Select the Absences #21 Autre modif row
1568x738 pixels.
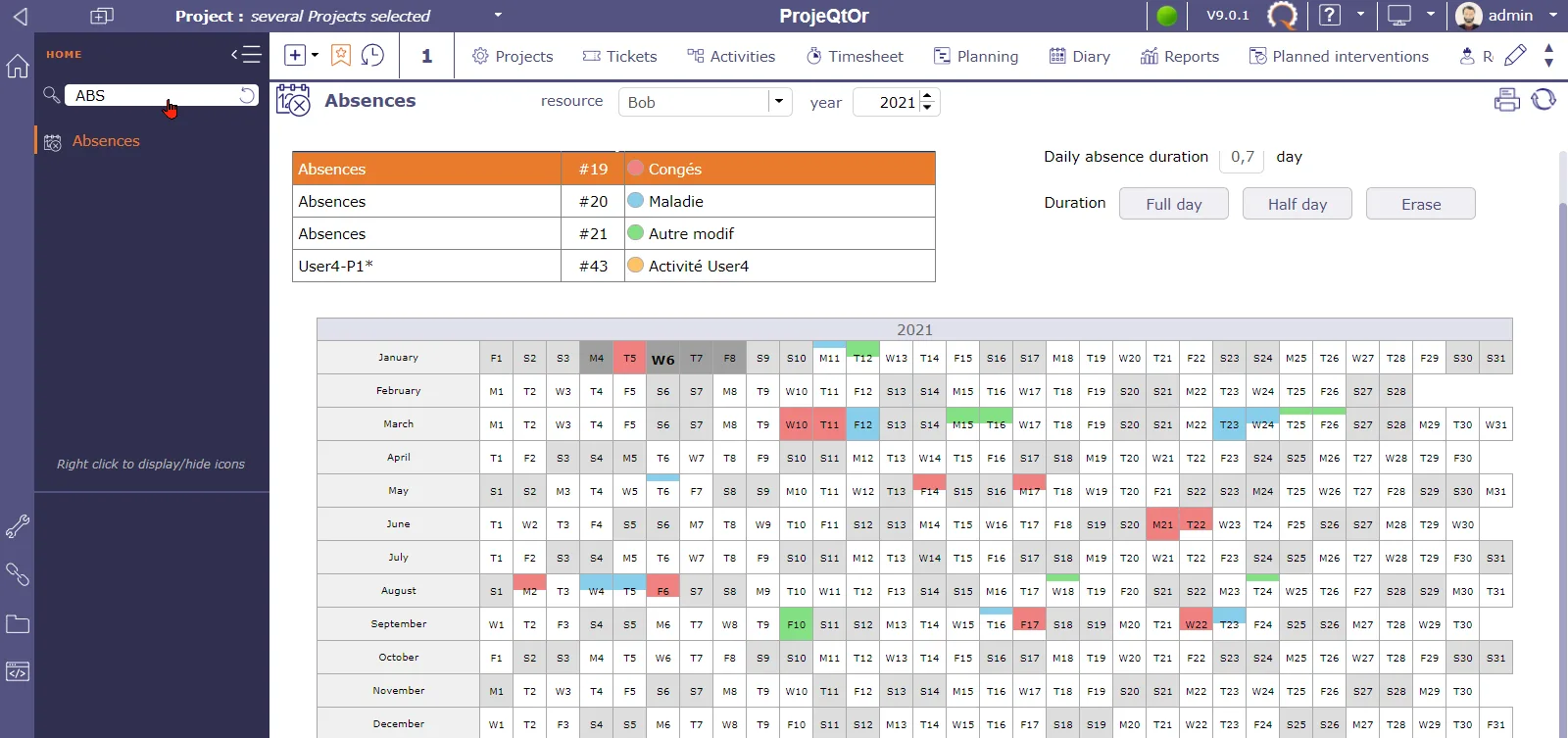point(613,233)
